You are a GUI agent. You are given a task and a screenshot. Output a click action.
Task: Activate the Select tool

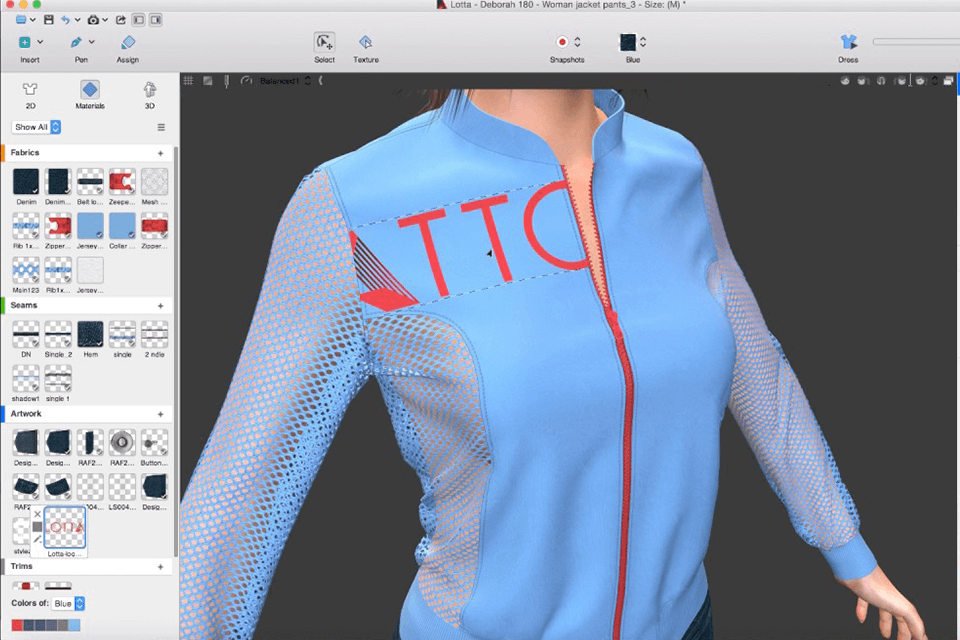click(324, 42)
